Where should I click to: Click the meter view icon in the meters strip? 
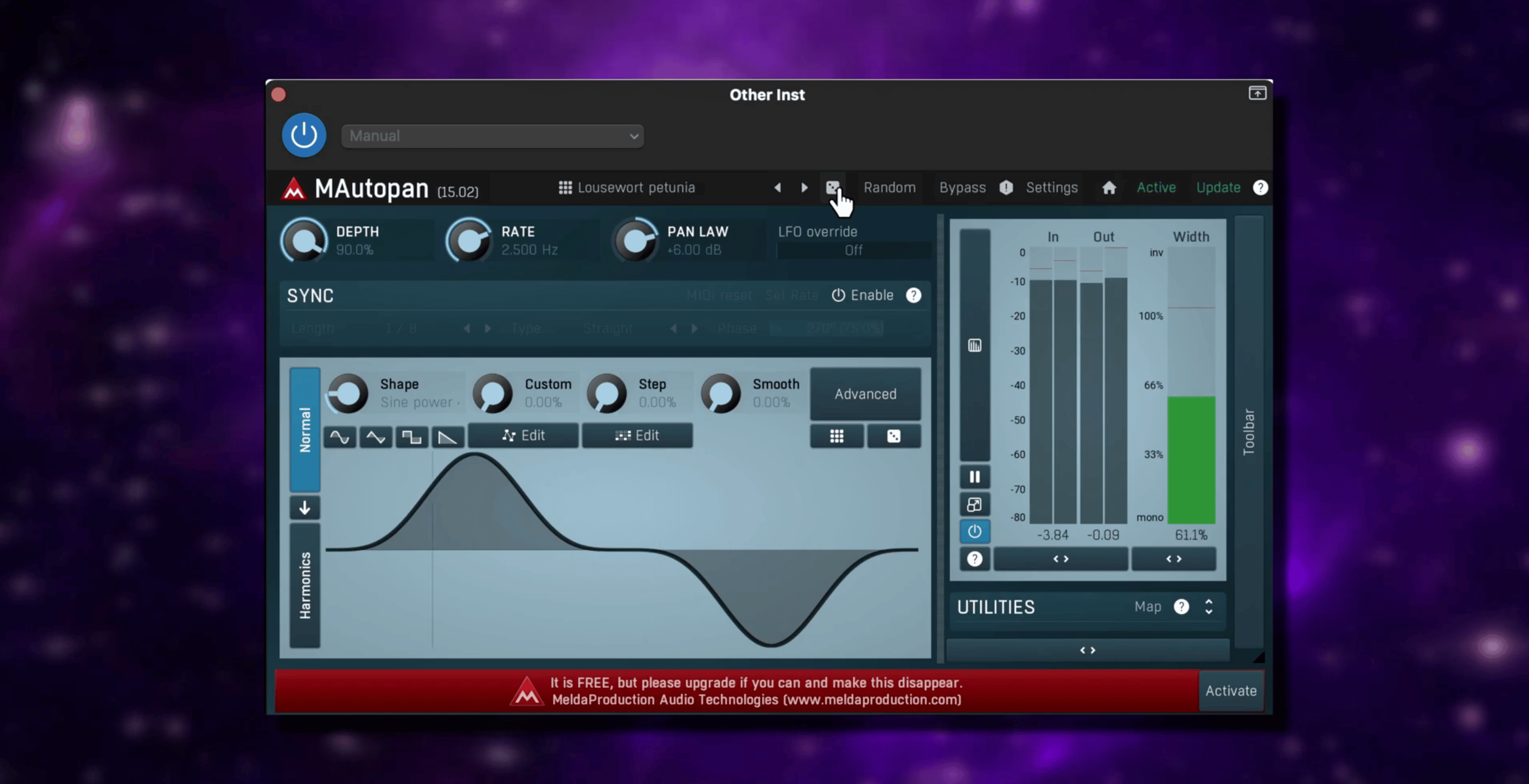pyautogui.click(x=975, y=345)
